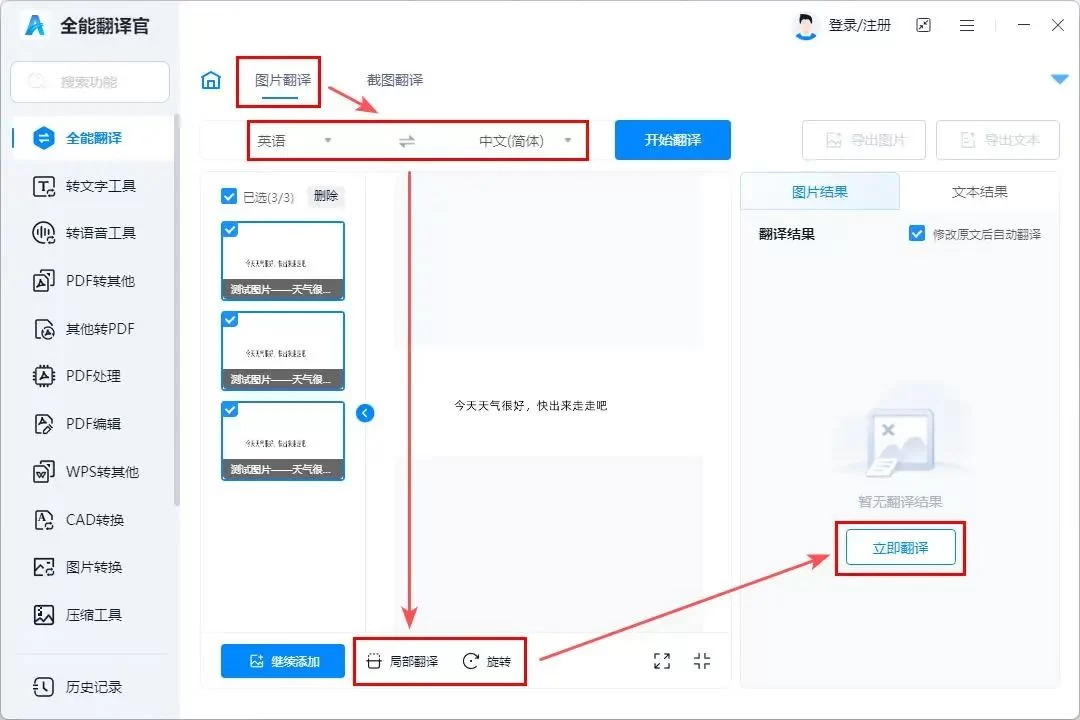This screenshot has width=1080, height=720.
Task: Click the 搜索功能 search field
Action: point(90,82)
